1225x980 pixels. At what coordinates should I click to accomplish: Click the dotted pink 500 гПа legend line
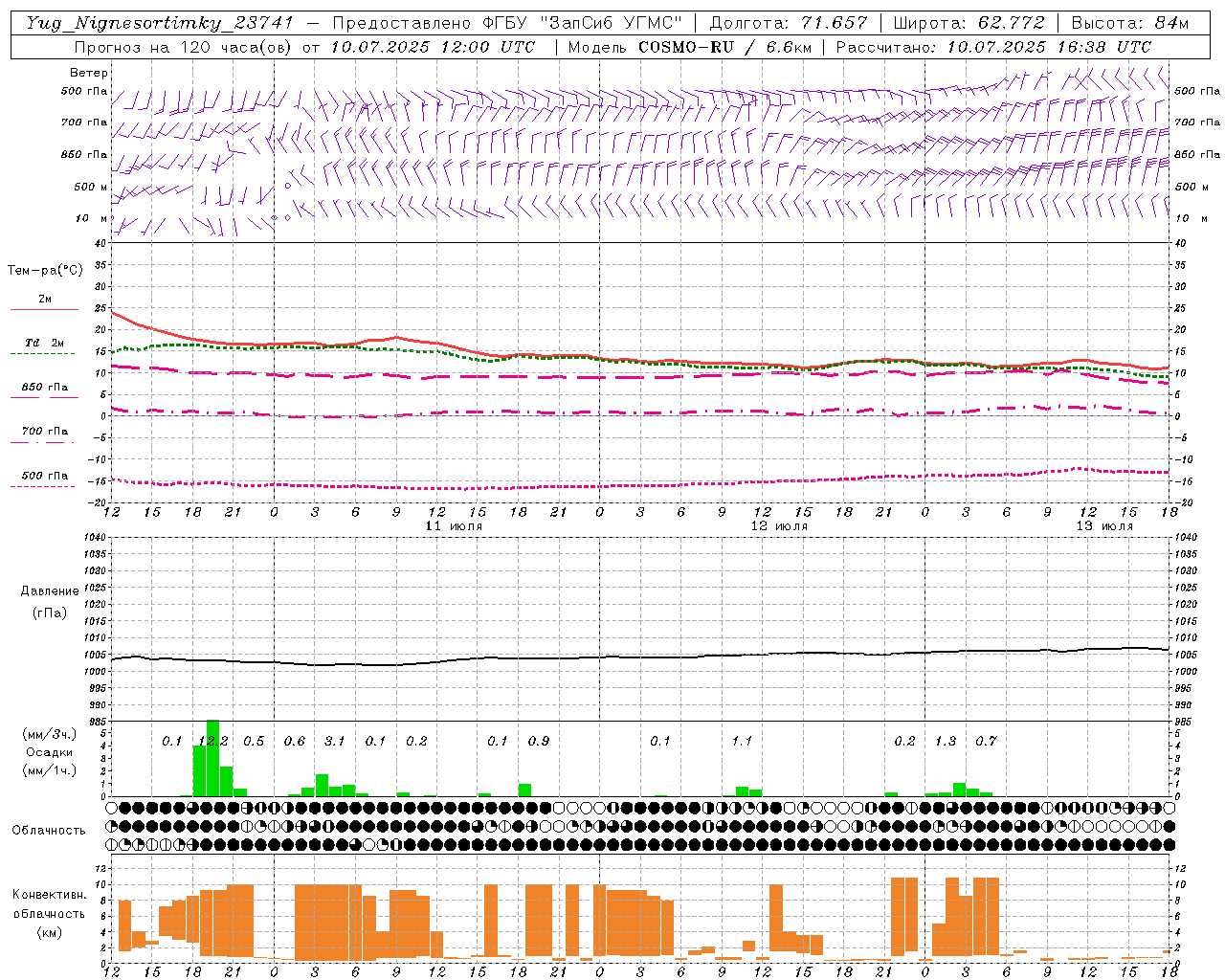42,486
